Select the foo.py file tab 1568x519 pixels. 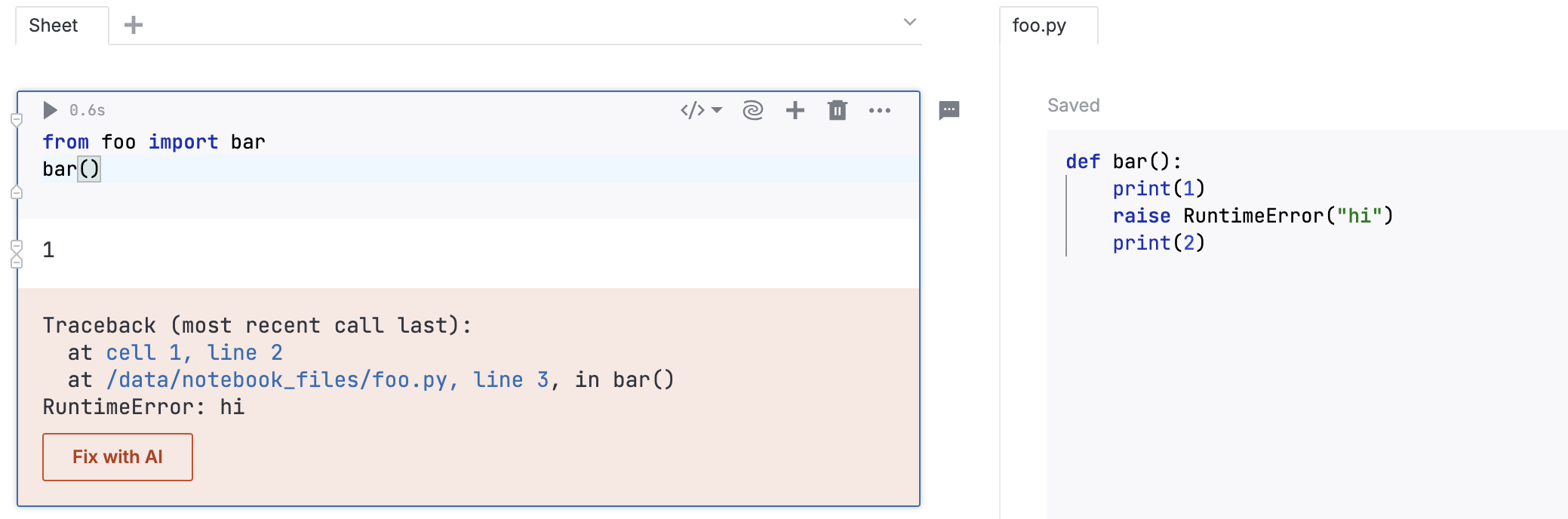click(1039, 25)
